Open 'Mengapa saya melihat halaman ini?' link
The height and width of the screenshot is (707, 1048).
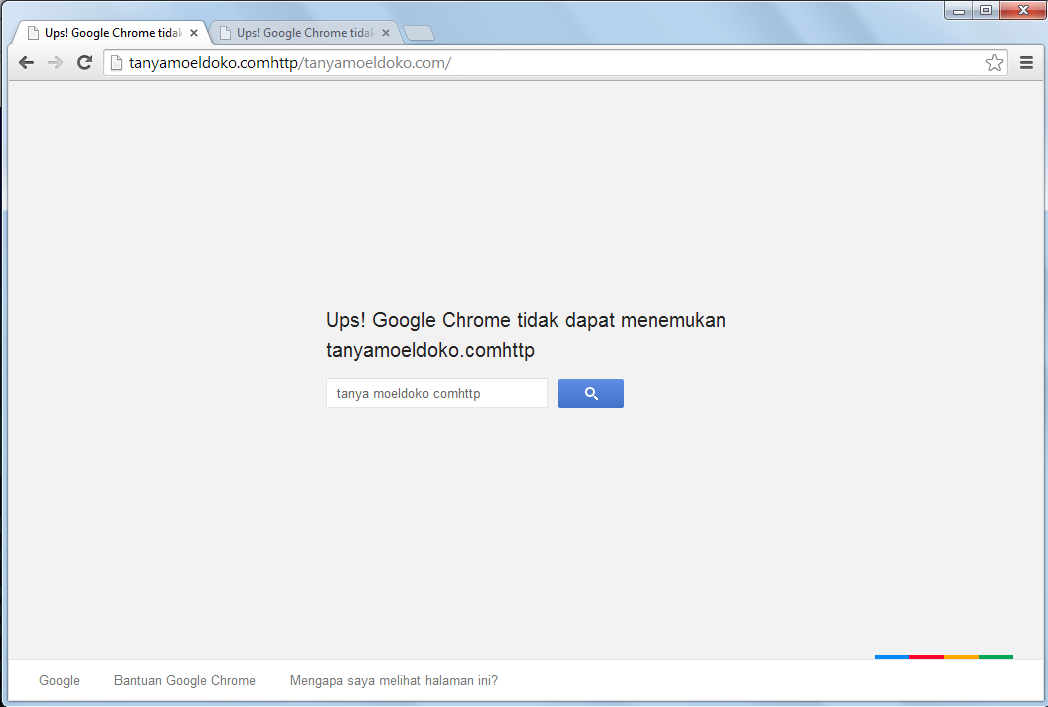(x=394, y=680)
